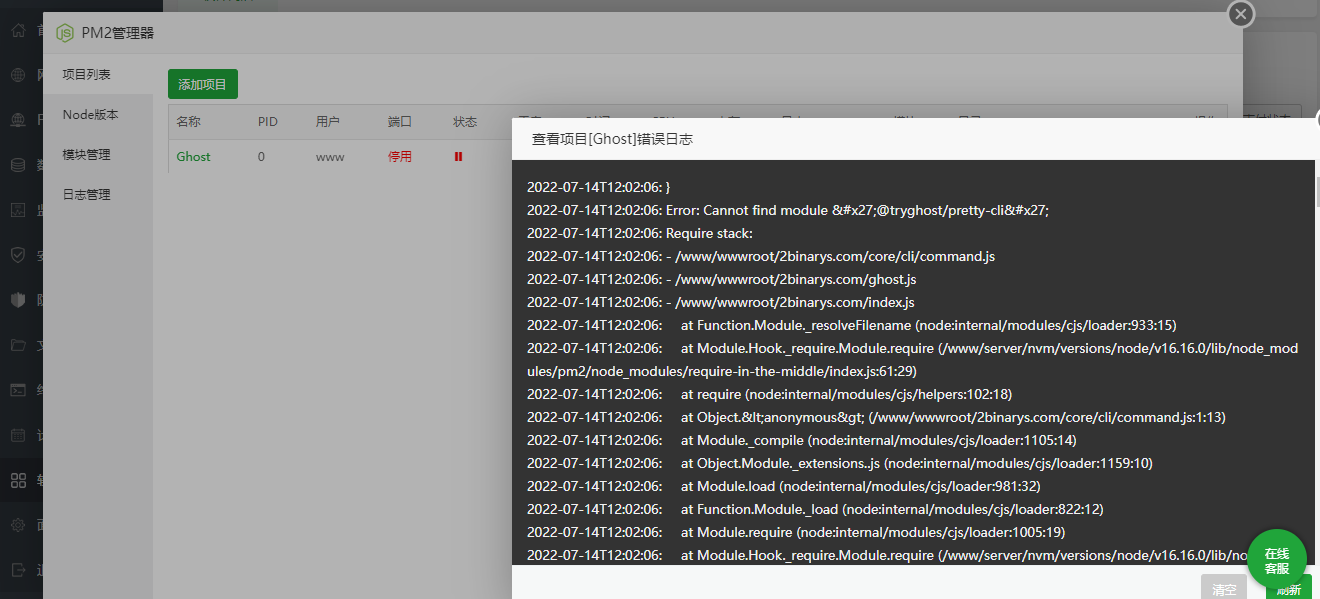The width and height of the screenshot is (1320, 599).
Task: Click the 2binarys.com/index.js log line
Action: pos(721,302)
